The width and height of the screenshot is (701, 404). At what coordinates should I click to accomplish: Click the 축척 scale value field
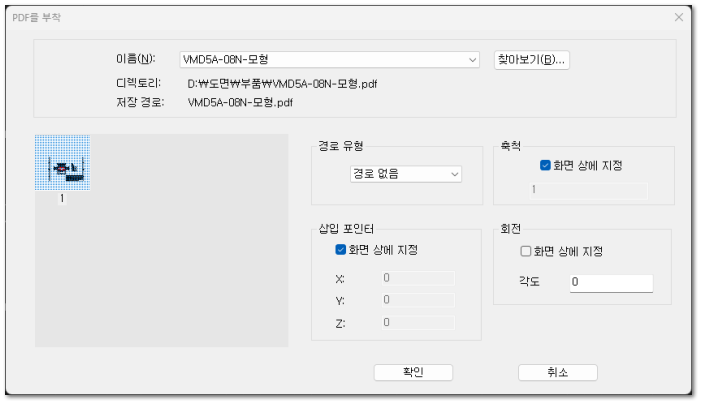[588, 190]
